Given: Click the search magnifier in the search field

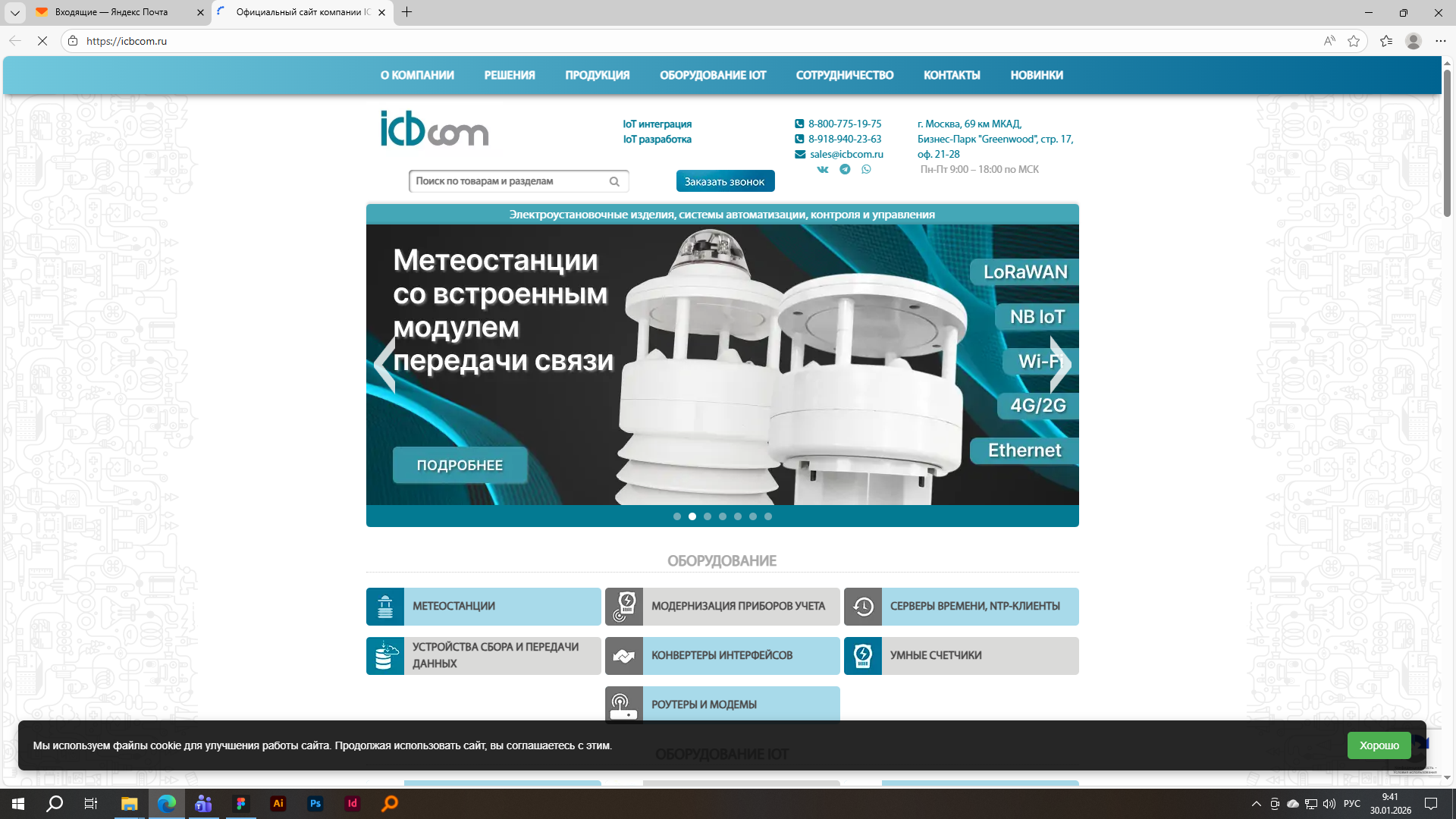Looking at the screenshot, I should 614,180.
